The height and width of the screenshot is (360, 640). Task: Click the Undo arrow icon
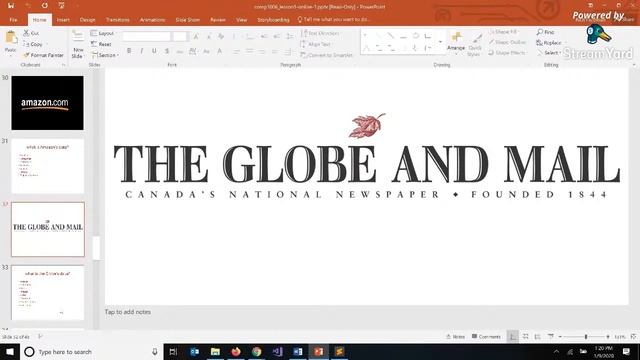coord(28,6)
